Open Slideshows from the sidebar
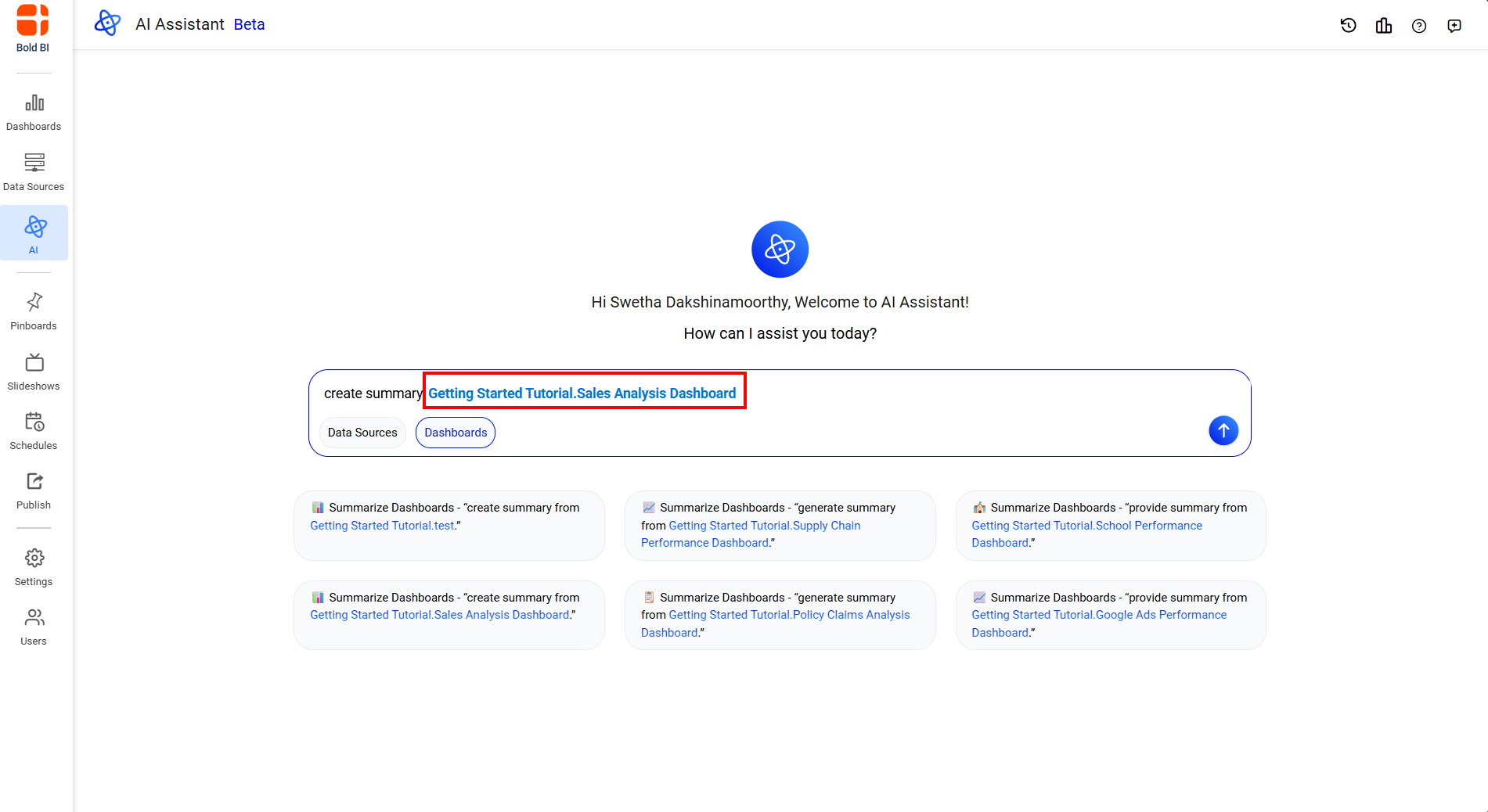Viewport: 1488px width, 812px height. pyautogui.click(x=34, y=372)
